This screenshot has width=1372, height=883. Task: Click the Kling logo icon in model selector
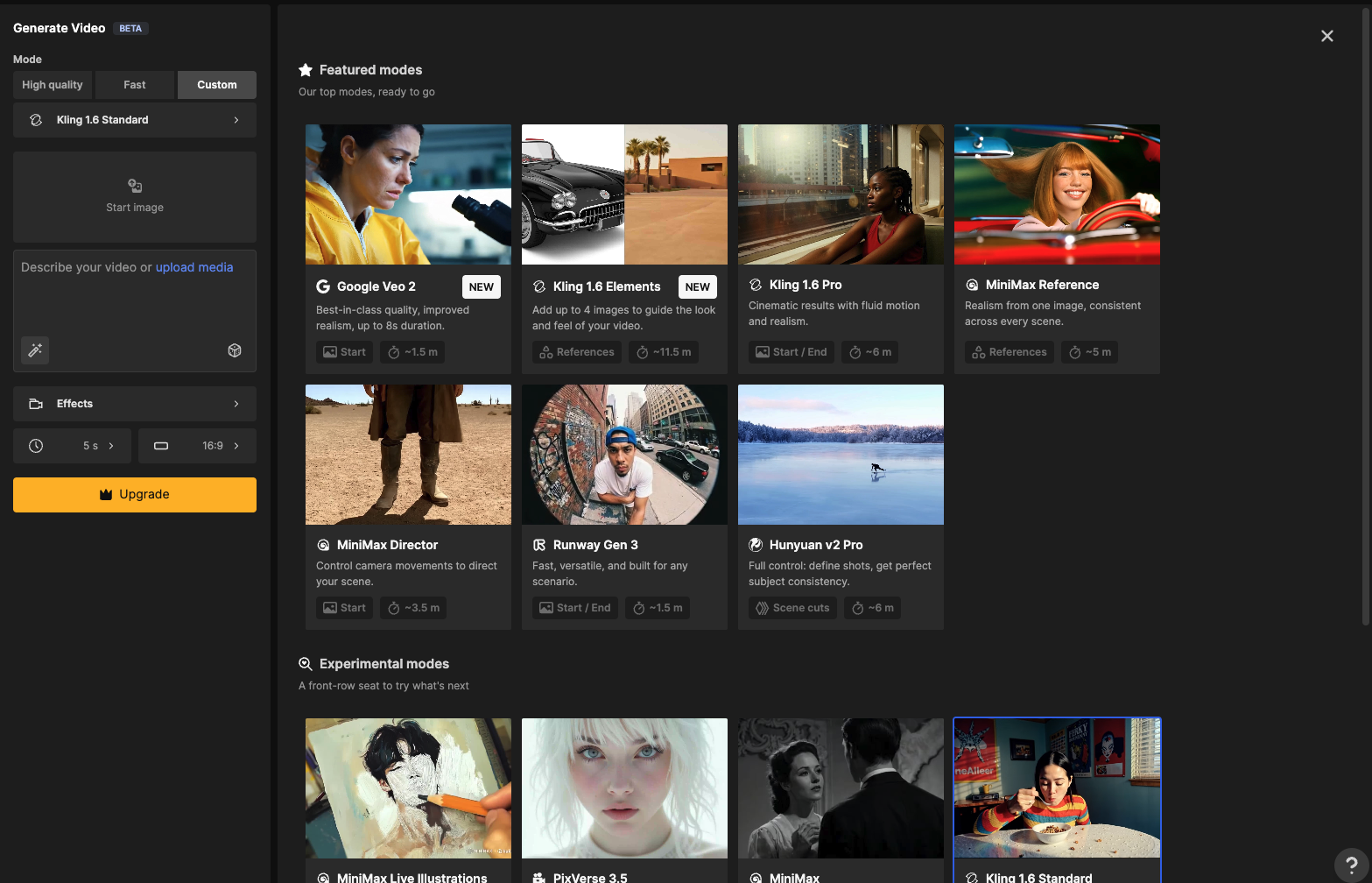pyautogui.click(x=36, y=120)
